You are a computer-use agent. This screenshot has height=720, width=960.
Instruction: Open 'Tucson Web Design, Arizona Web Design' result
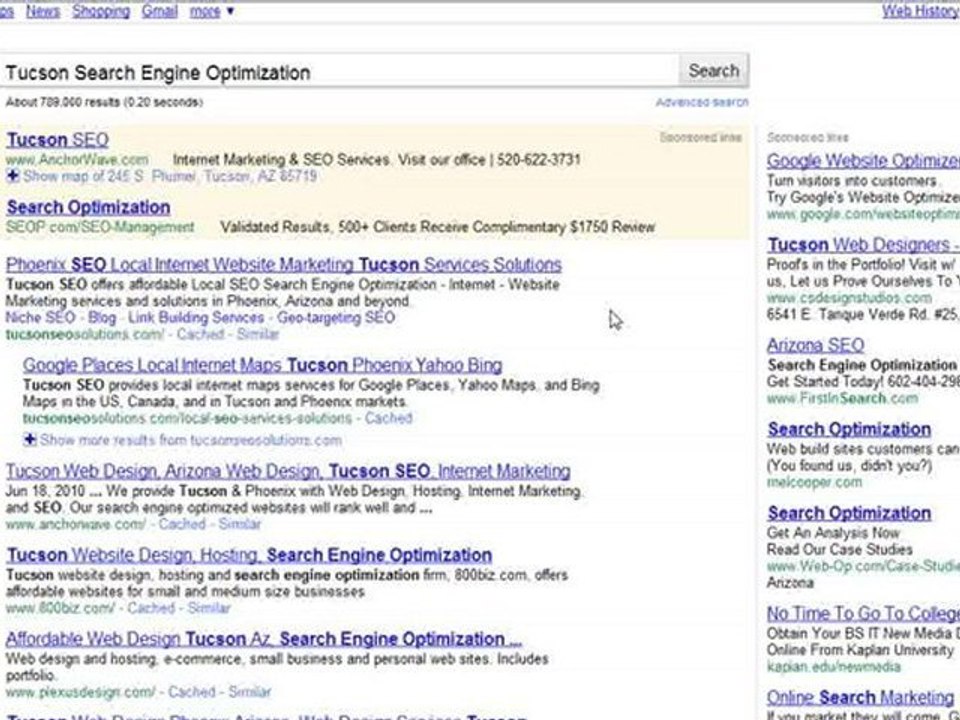point(288,471)
